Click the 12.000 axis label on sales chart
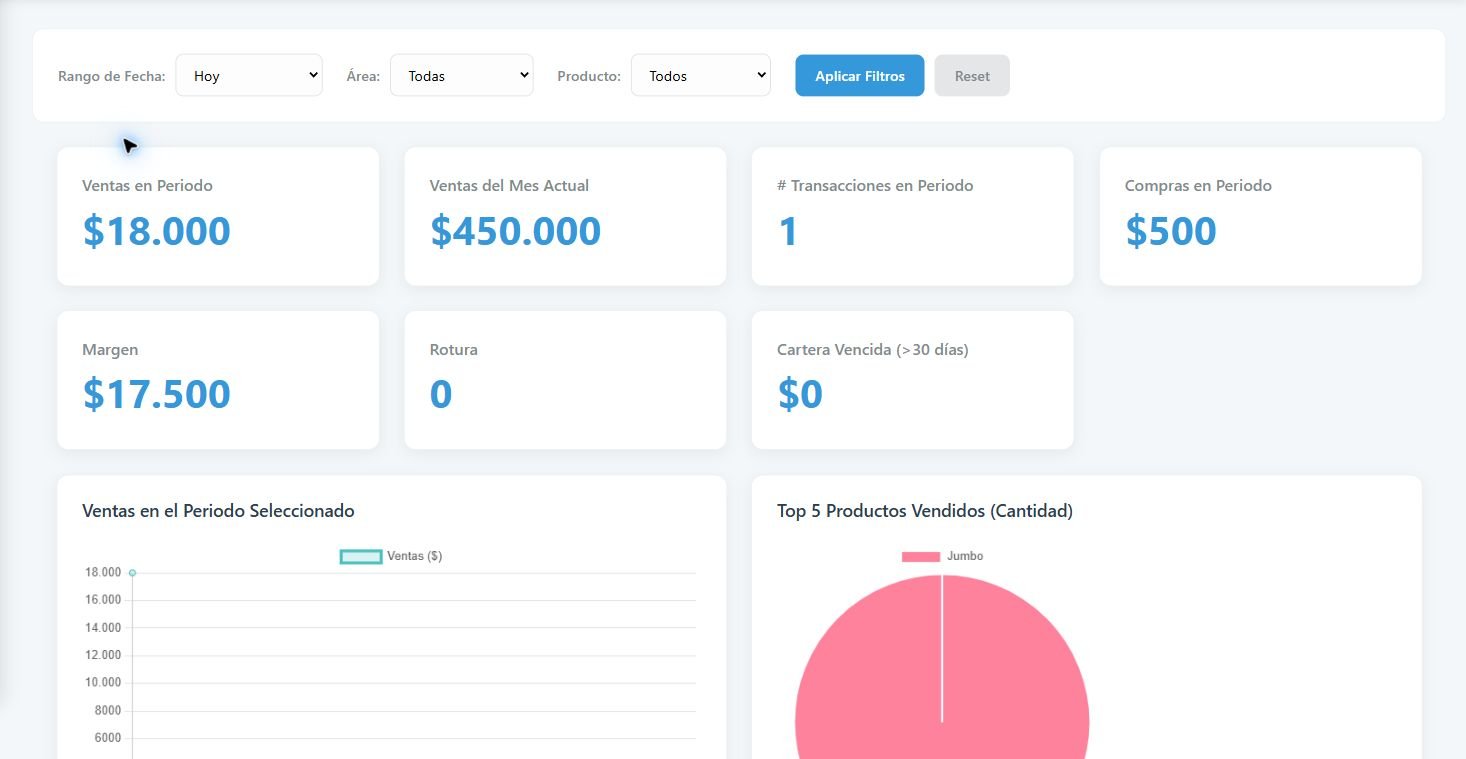1466x759 pixels. (104, 655)
